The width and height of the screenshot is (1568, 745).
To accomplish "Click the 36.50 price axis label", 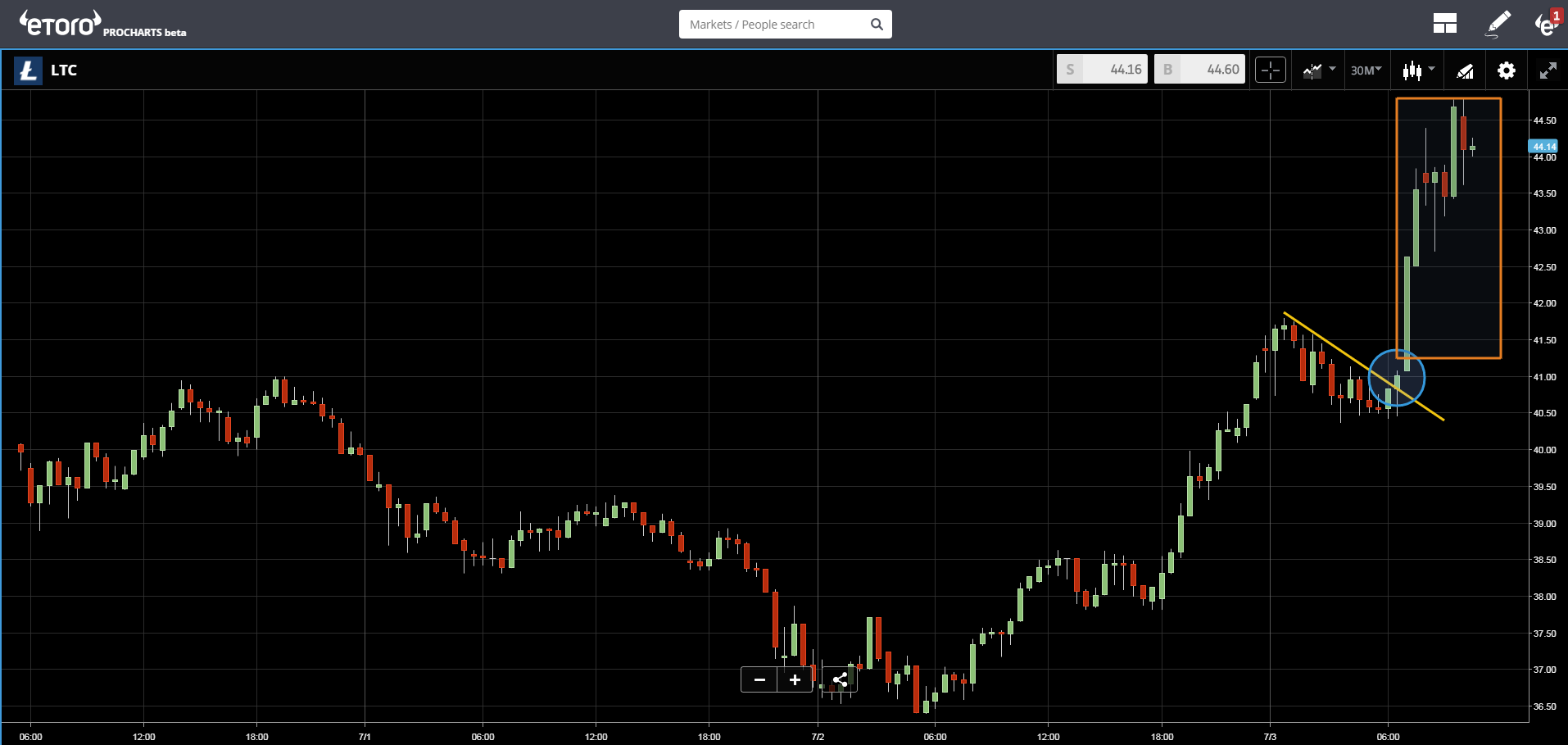I will (x=1544, y=706).
